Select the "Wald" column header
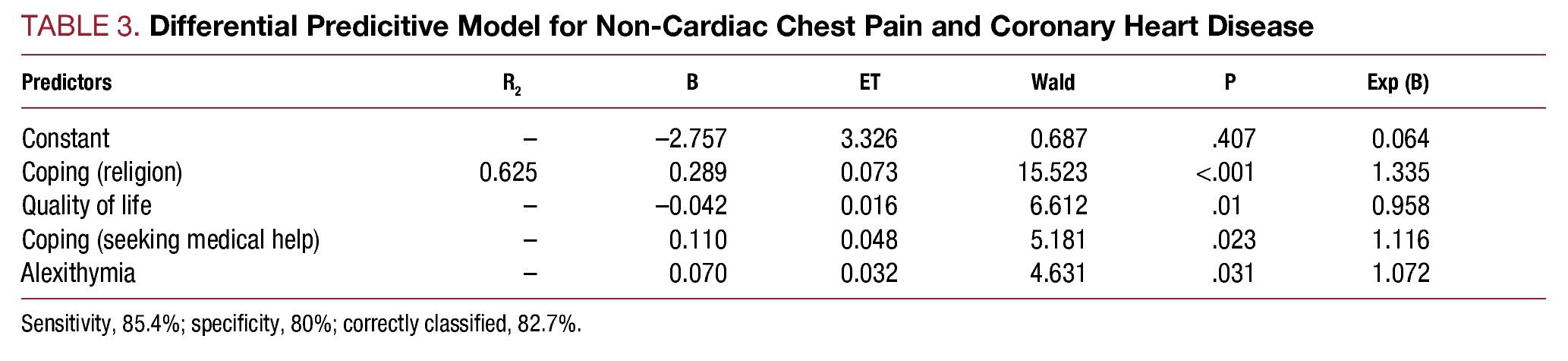Image resolution: width=1568 pixels, height=361 pixels. click(x=1053, y=82)
